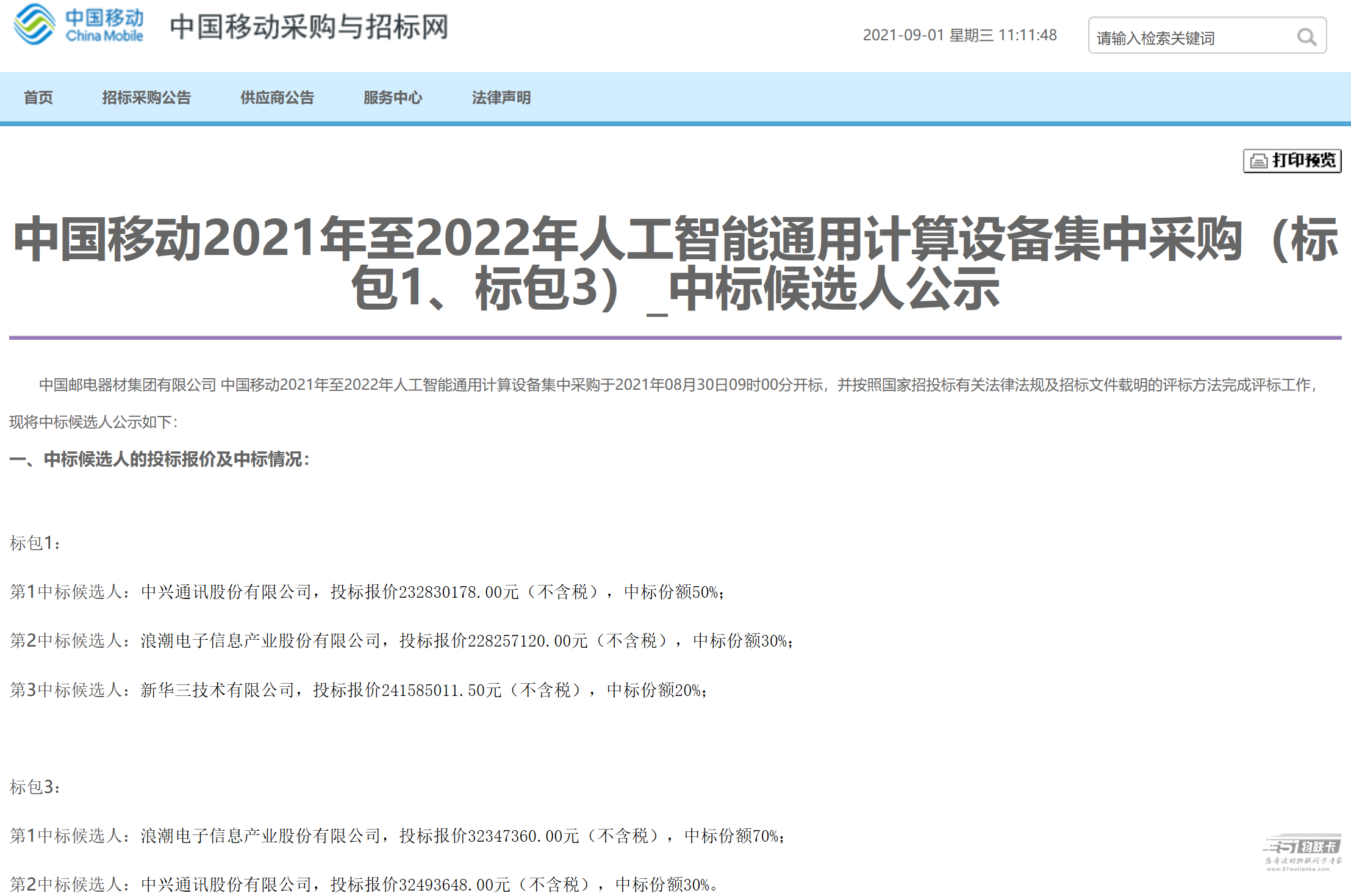Open the 招标采购公告 menu
This screenshot has height=896, width=1351.
click(146, 98)
